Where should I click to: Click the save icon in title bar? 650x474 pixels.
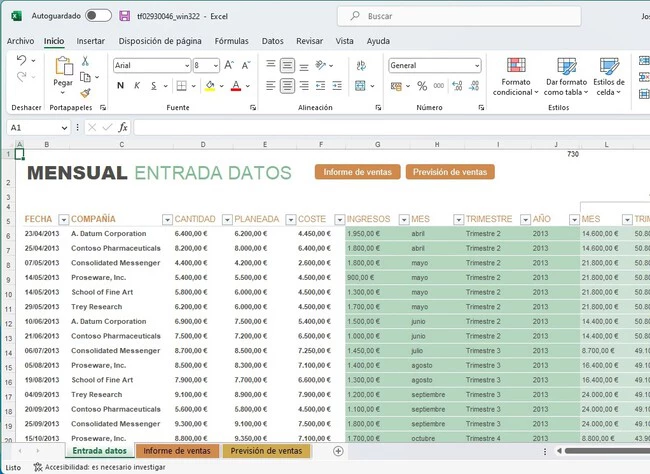124,16
